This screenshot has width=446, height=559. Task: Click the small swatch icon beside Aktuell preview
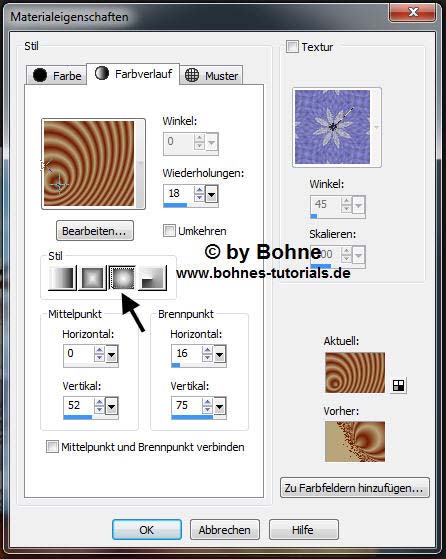(x=398, y=385)
